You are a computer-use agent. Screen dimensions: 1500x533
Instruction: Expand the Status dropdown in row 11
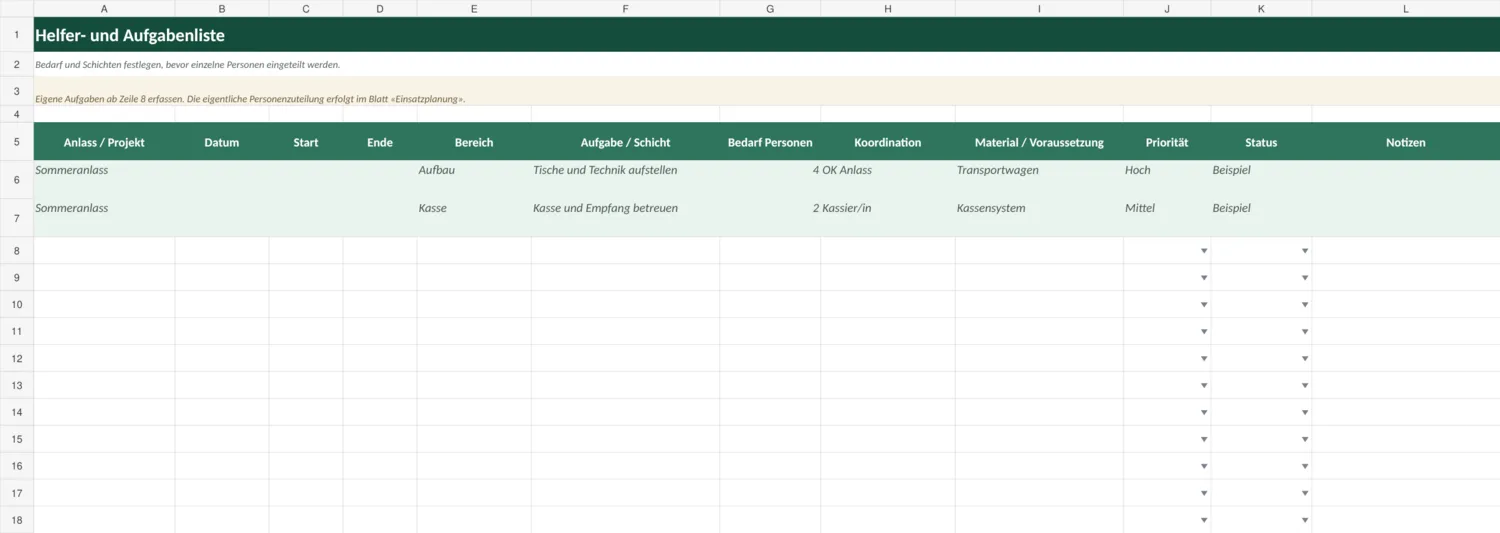(x=1305, y=332)
